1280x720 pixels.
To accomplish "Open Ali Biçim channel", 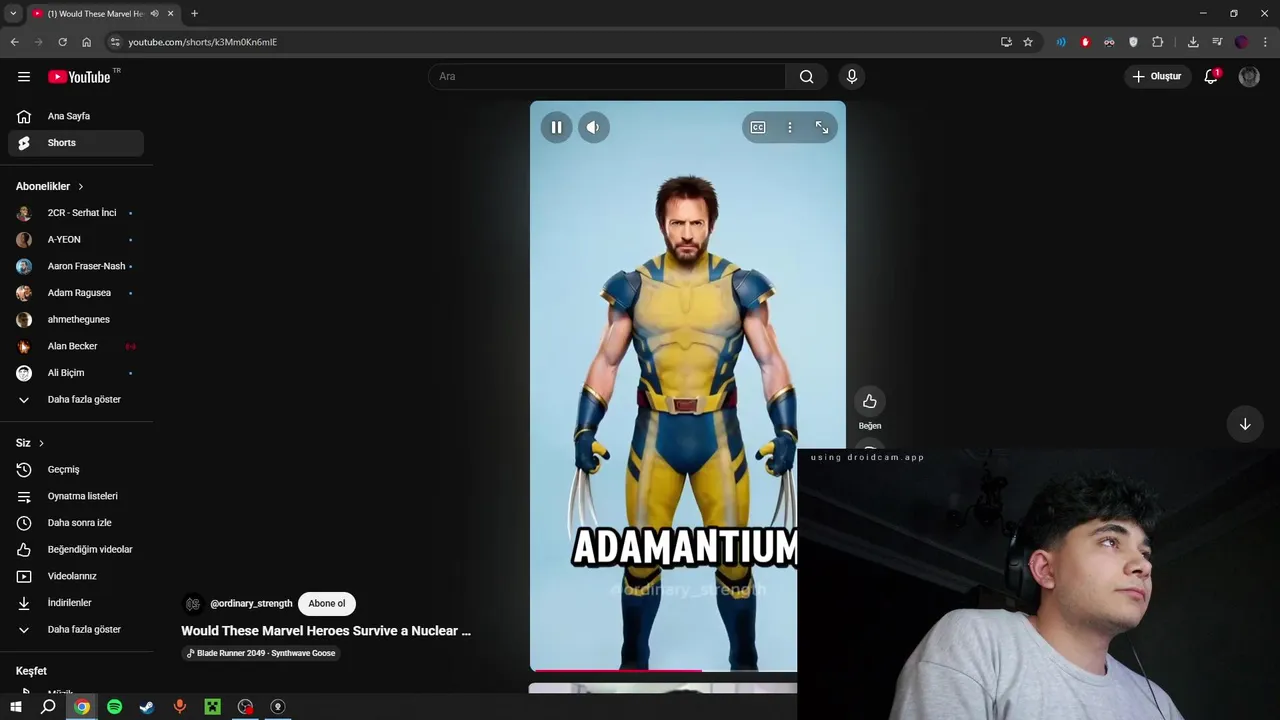I will tap(76, 373).
